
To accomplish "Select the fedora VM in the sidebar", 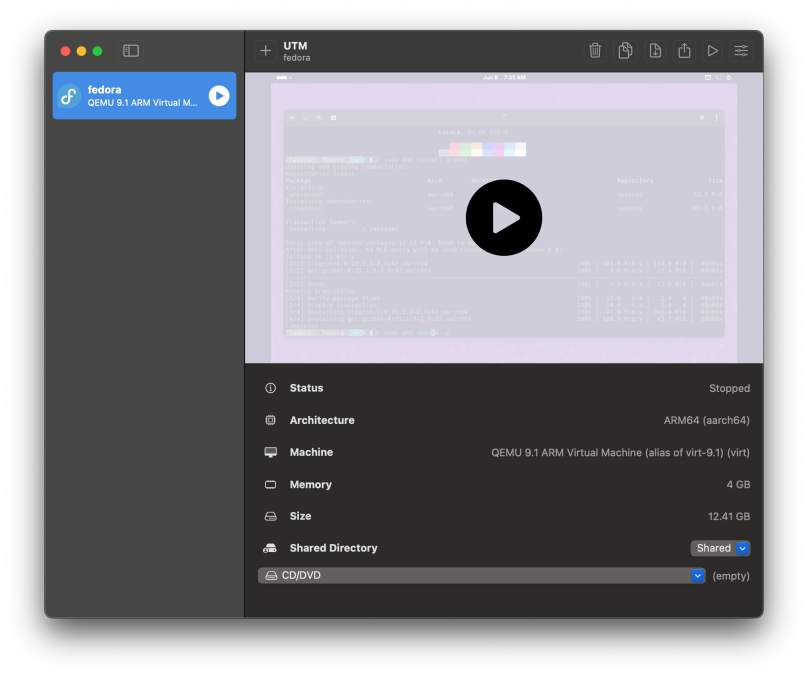I will point(144,96).
